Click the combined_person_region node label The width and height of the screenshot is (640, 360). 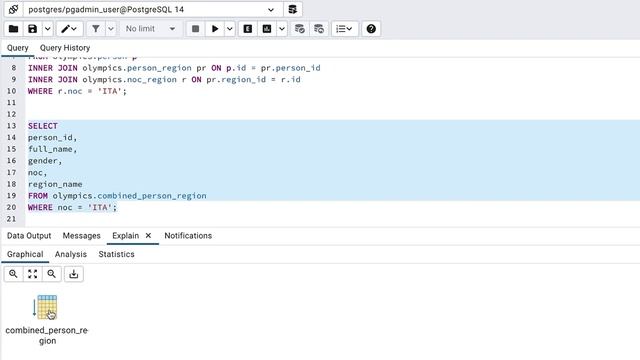click(47, 335)
